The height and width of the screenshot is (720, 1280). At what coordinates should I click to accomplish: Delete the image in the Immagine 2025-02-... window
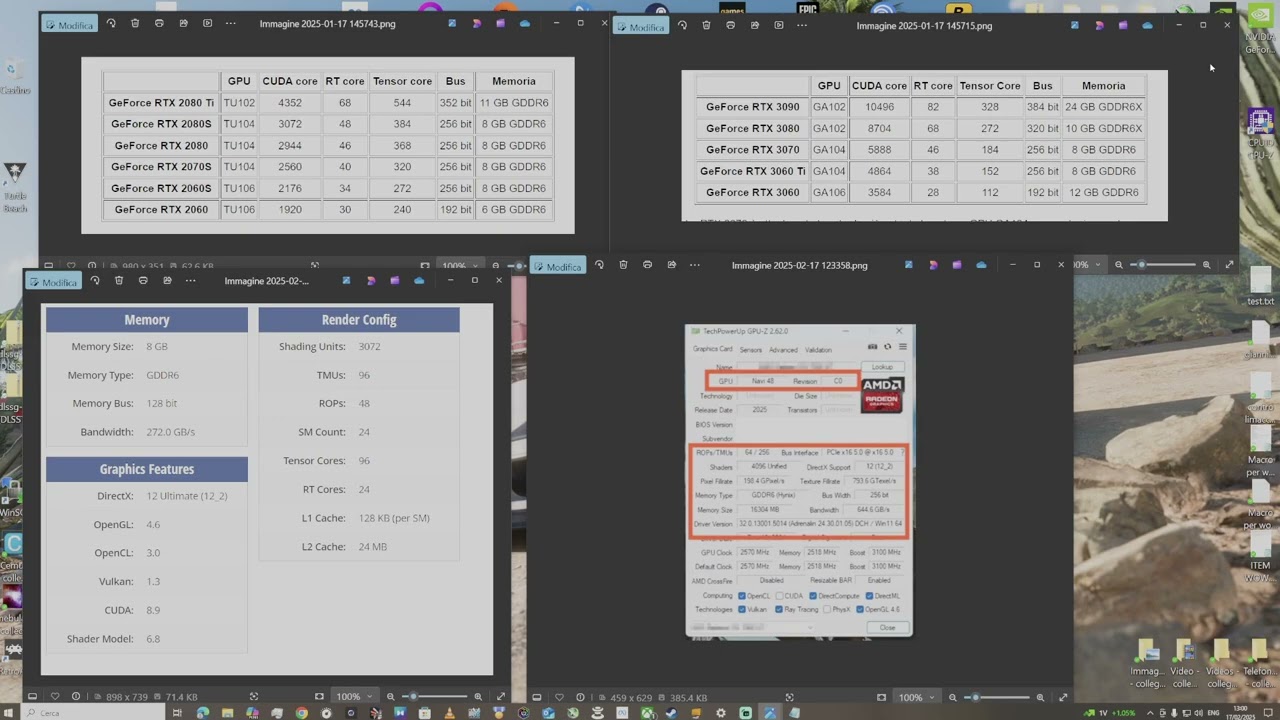coord(119,281)
